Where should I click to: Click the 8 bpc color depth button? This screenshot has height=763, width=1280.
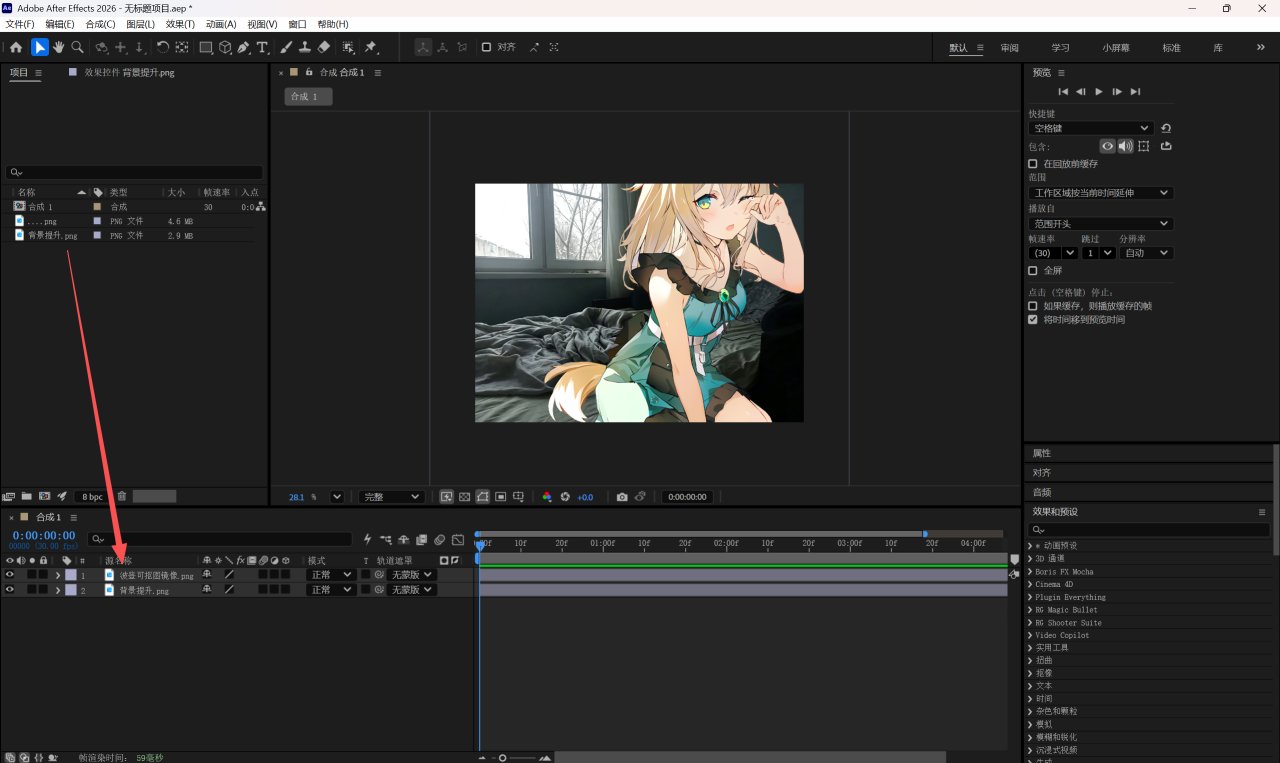pos(92,496)
